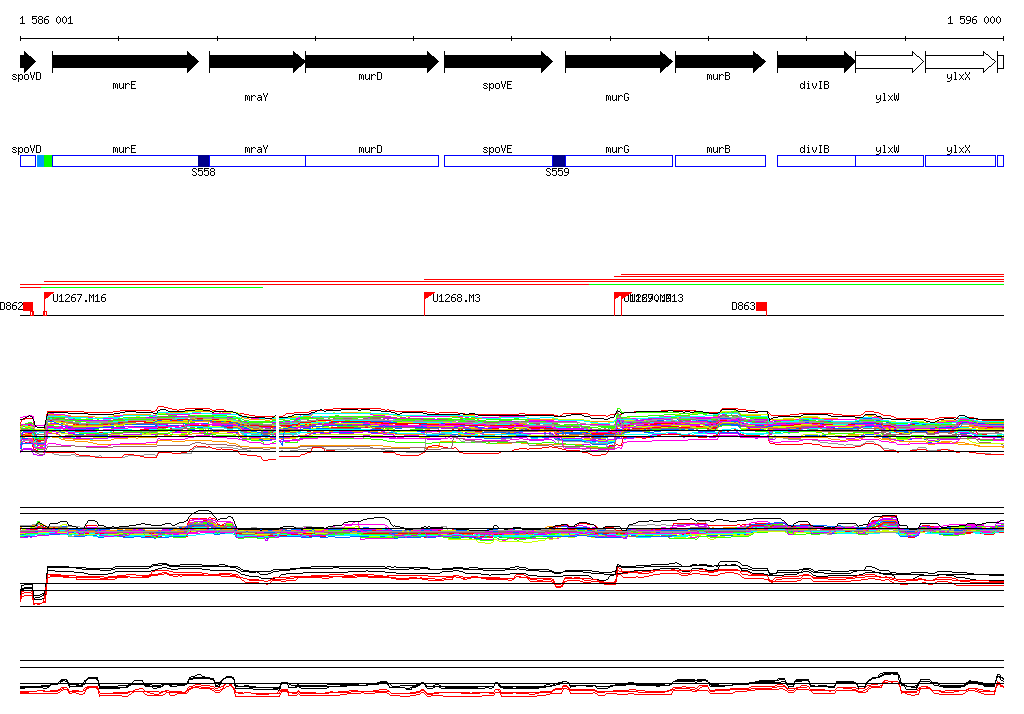Select the dark blue S559 segment
Viewport: 1024px width, 714px height.
[x=559, y=161]
